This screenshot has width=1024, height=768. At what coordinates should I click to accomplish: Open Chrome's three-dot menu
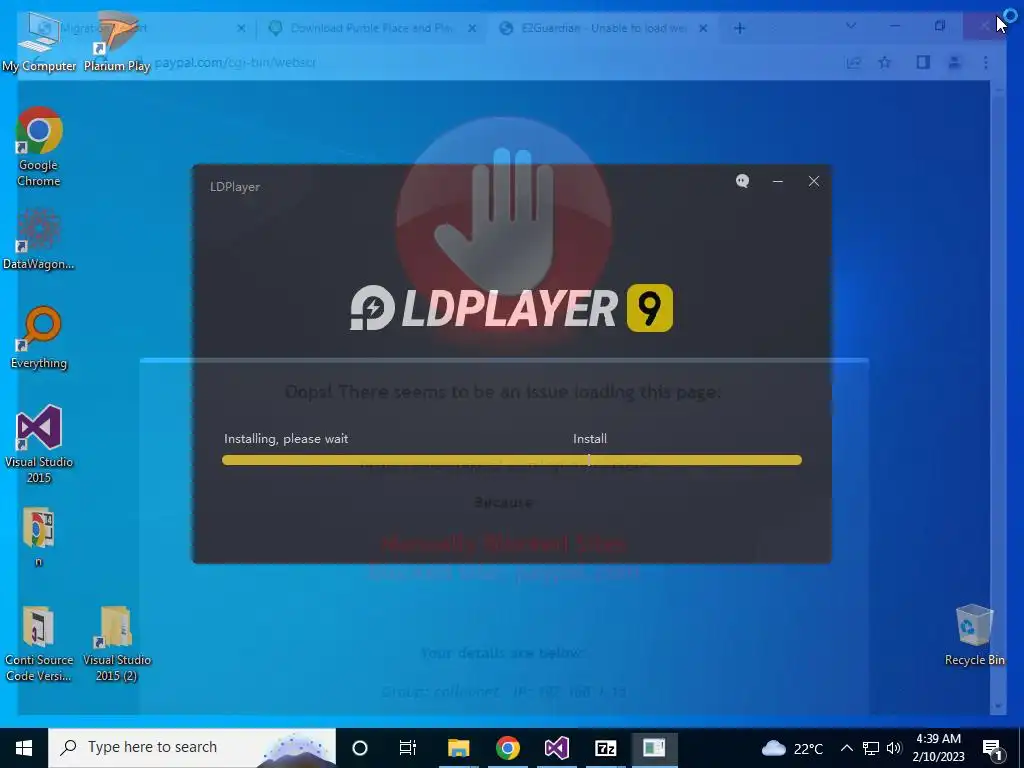pyautogui.click(x=985, y=63)
